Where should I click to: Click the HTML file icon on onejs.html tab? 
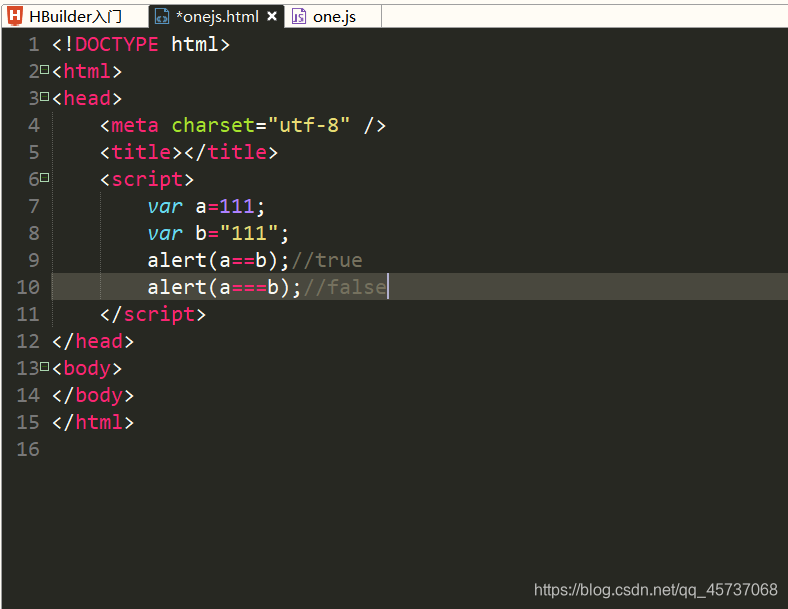point(162,17)
